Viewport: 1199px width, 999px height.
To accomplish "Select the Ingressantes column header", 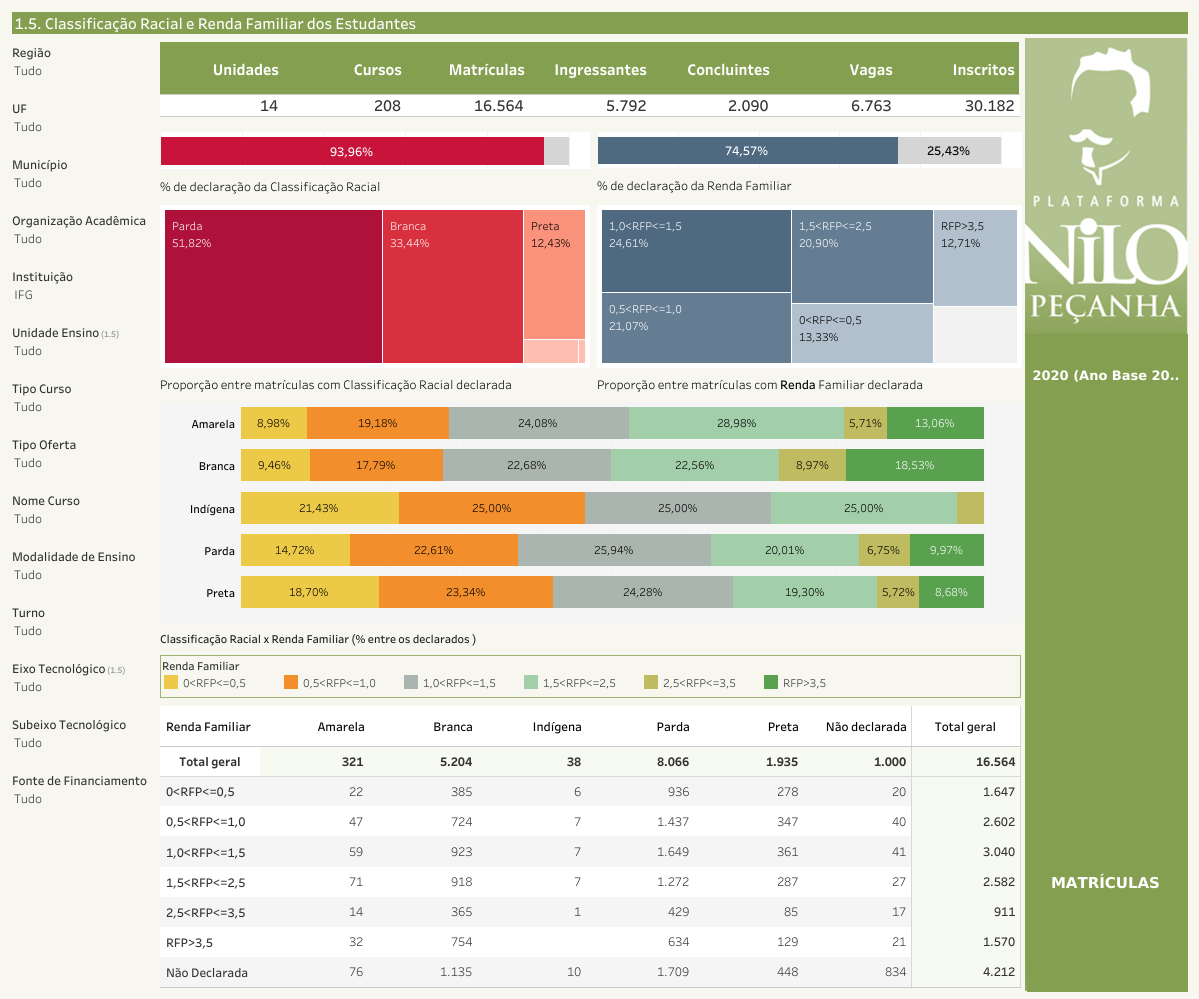I will pos(600,70).
